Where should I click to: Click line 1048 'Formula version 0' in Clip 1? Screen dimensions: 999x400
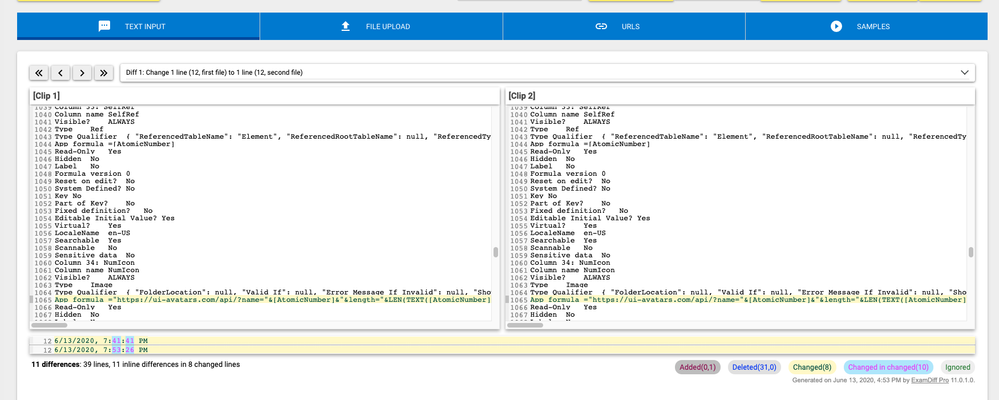point(92,173)
